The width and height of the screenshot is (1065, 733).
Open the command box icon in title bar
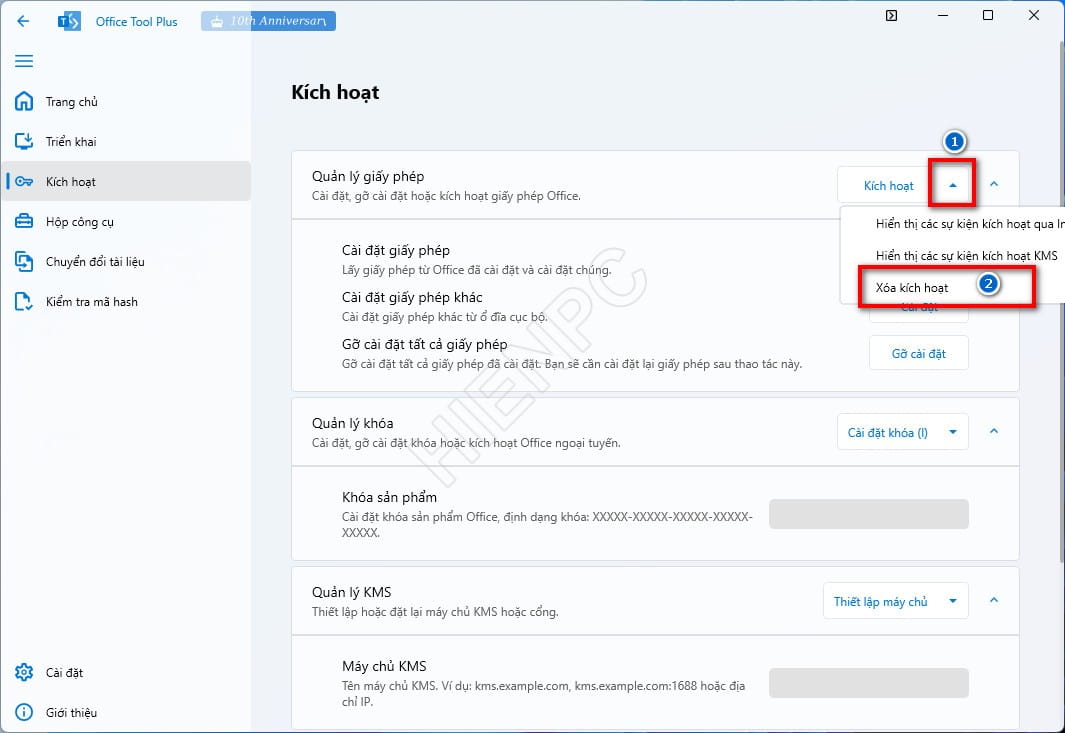[x=891, y=16]
